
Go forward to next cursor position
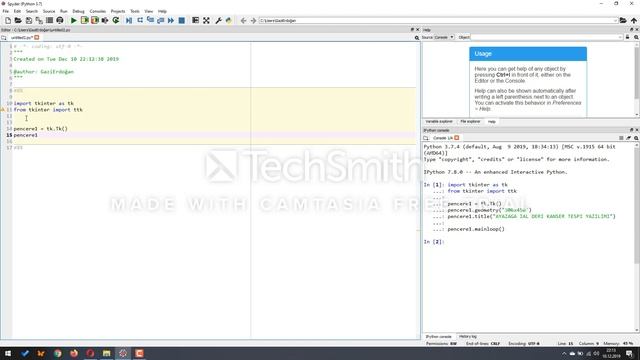tap(253, 20)
